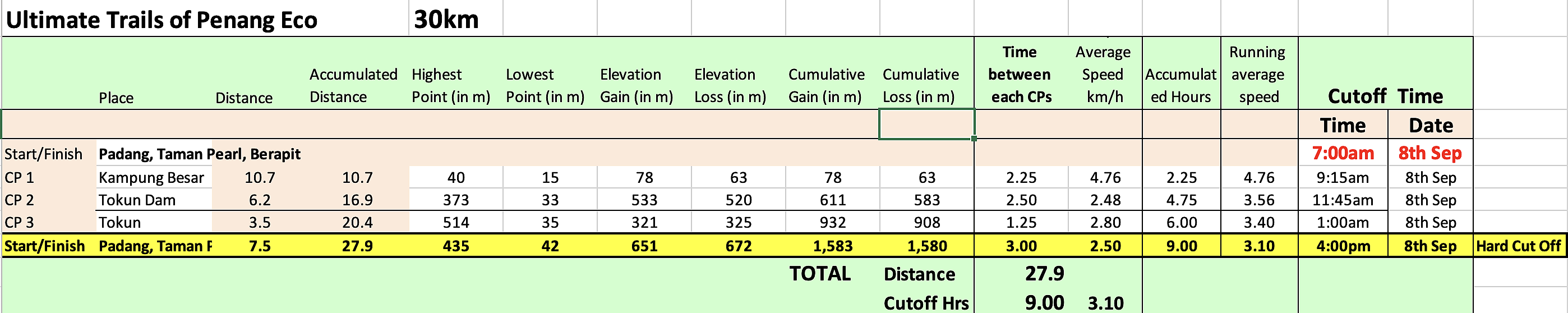Select the yellow 'Start/Finish' row label
The image size is (1568, 313).
[x=44, y=246]
